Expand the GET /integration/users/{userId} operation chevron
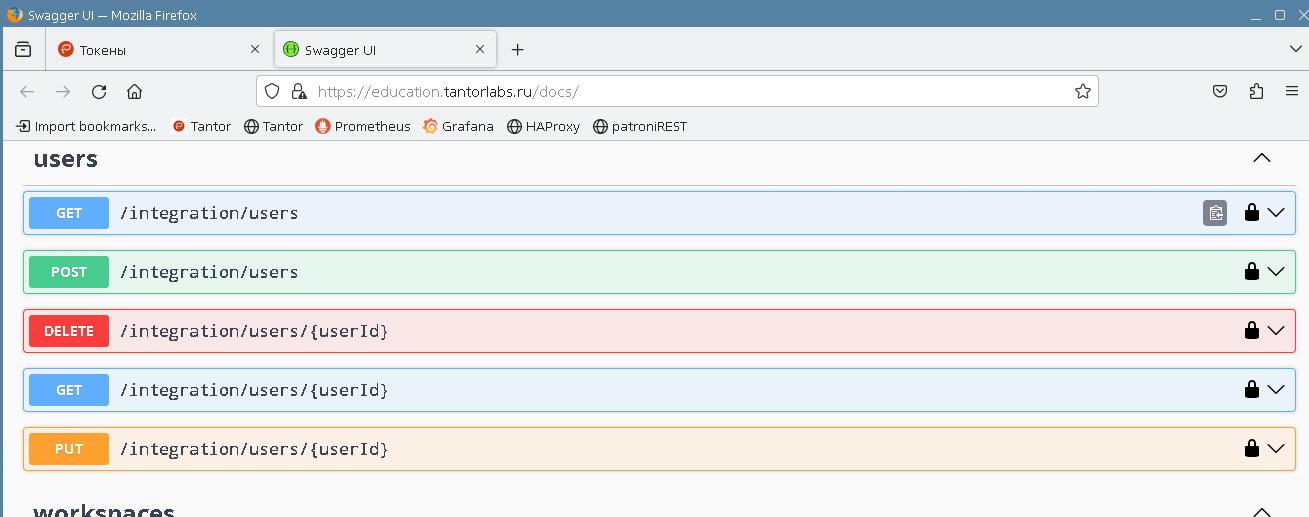Viewport: 1309px width, 517px height. point(1276,390)
